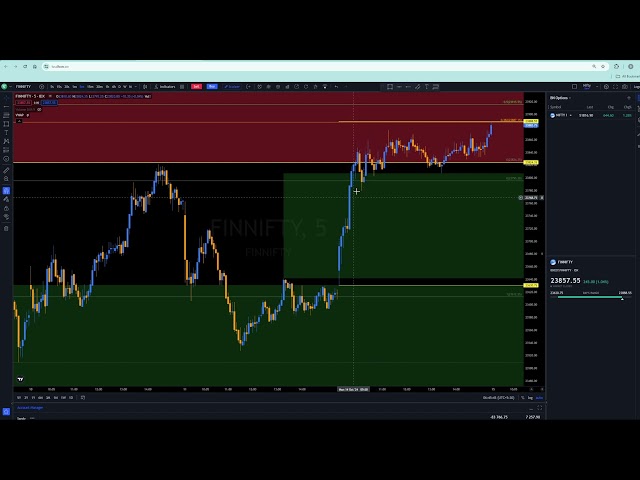Open the Scalper button

pyautogui.click(x=232, y=87)
